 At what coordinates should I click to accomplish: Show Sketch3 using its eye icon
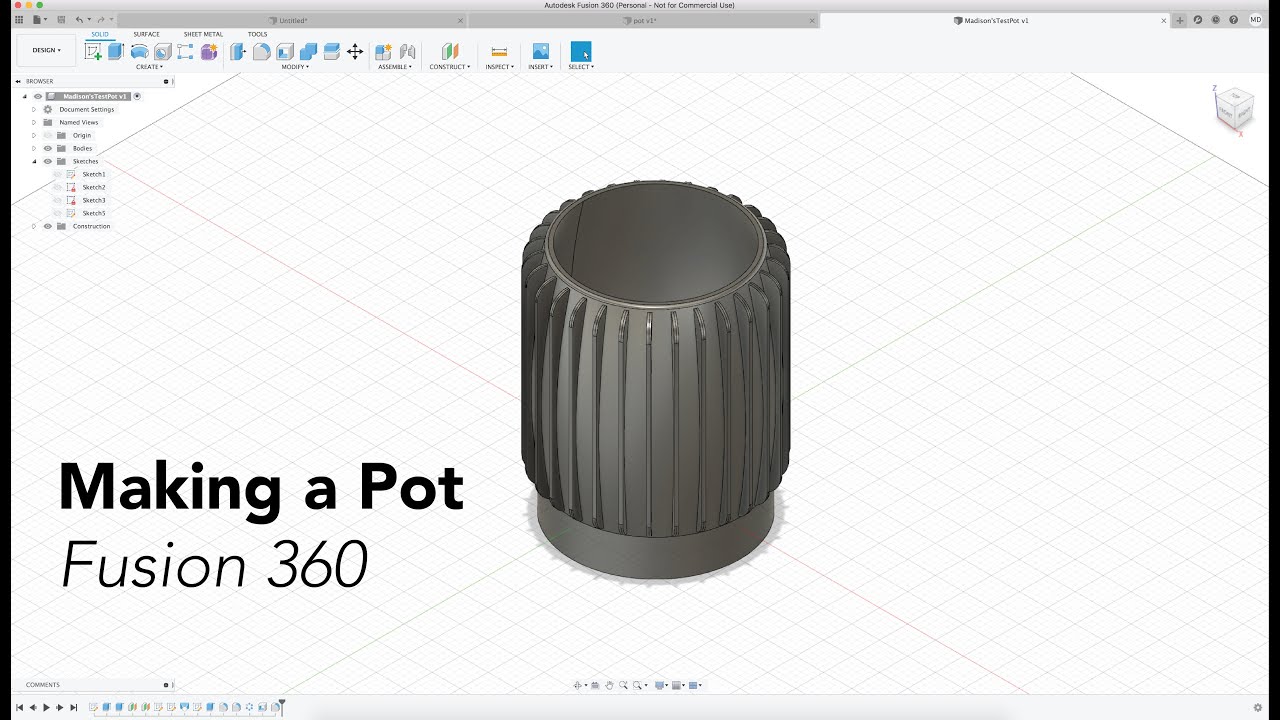58,200
